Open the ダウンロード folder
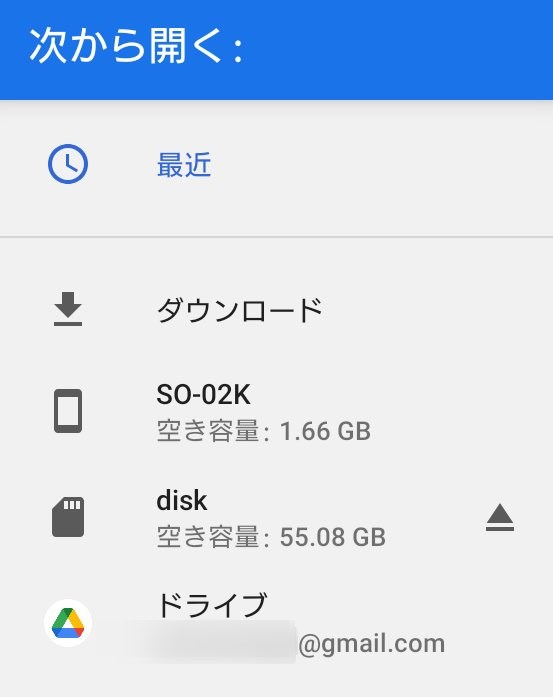Viewport: 553px width, 697px height. [x=276, y=310]
